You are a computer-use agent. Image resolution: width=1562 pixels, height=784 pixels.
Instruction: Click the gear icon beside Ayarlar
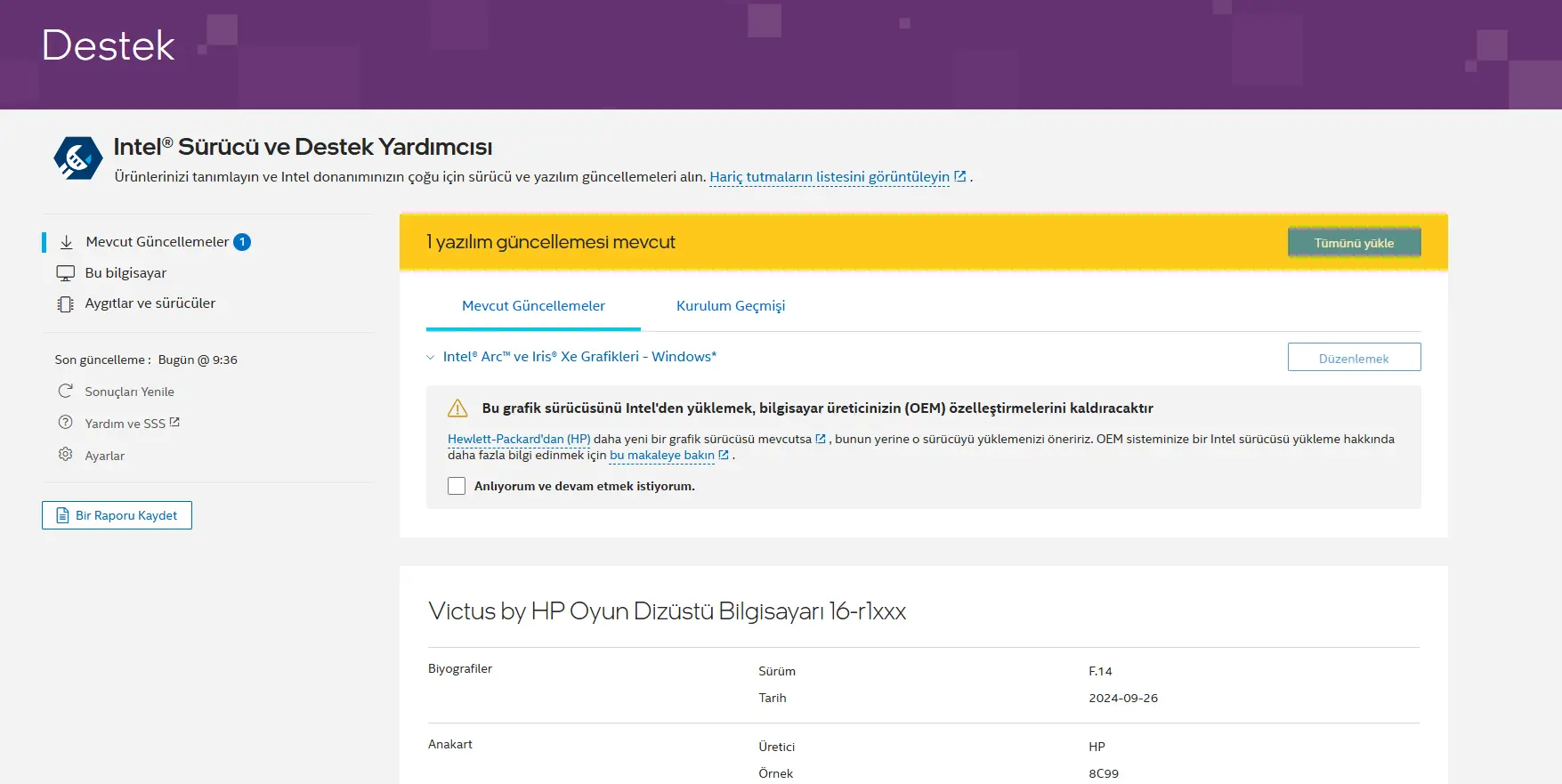(65, 455)
